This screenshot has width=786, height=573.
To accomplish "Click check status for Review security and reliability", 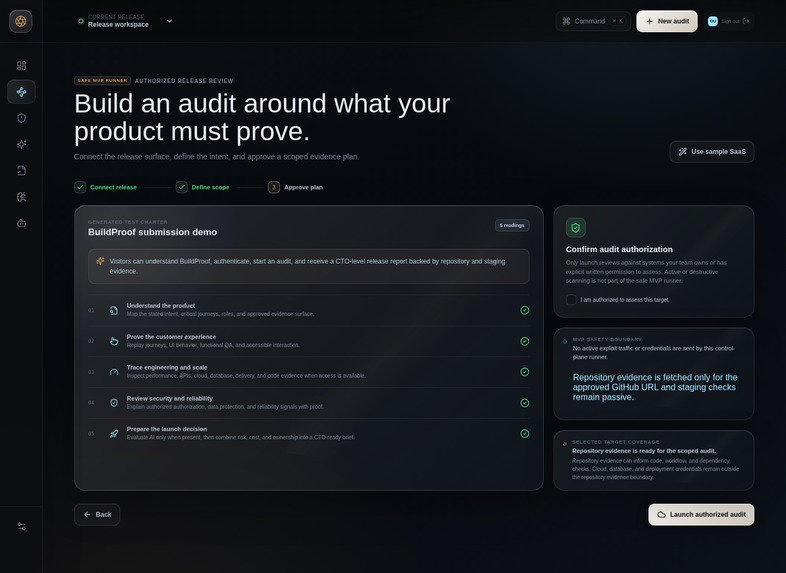I will [524, 403].
